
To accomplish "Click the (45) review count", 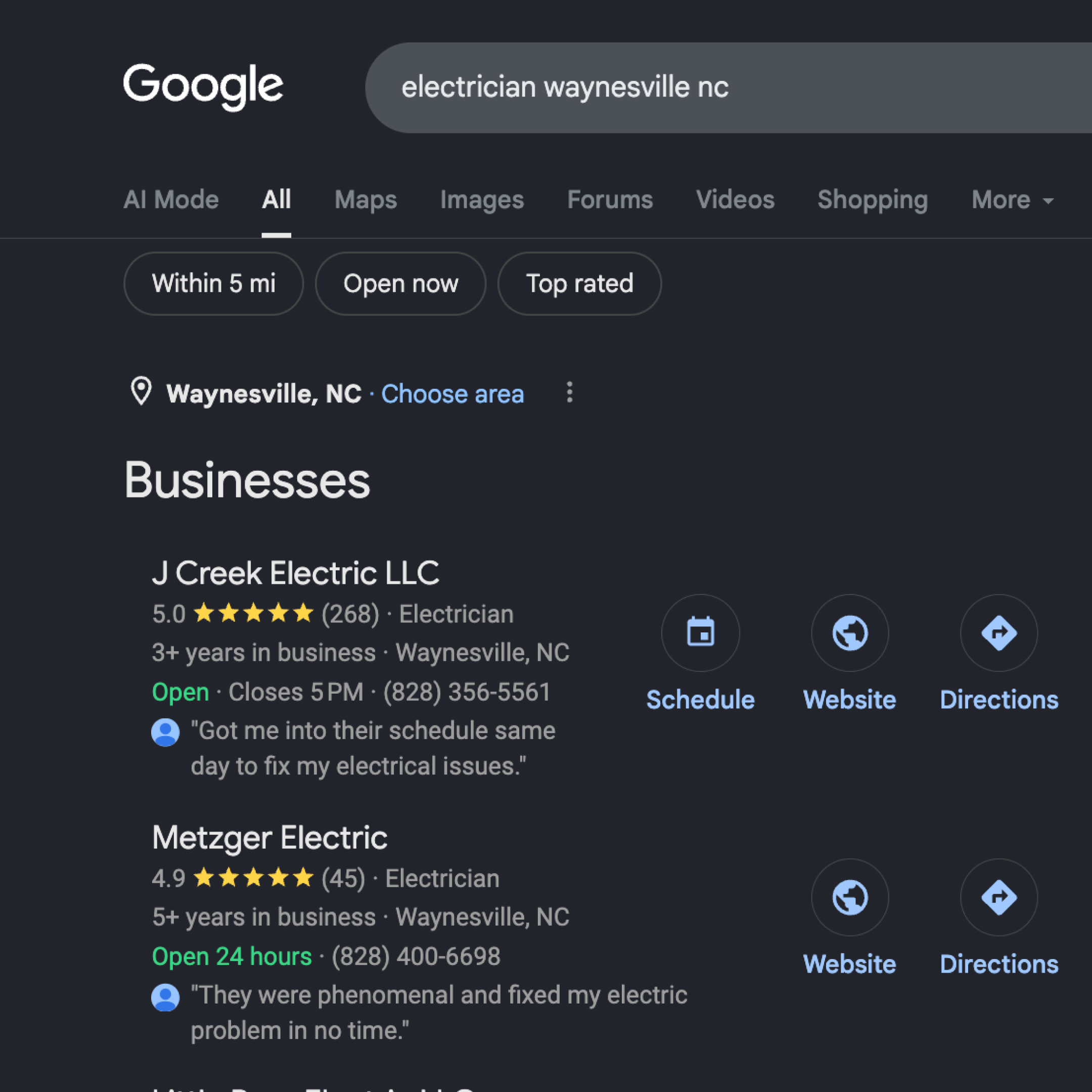I will coord(343,878).
